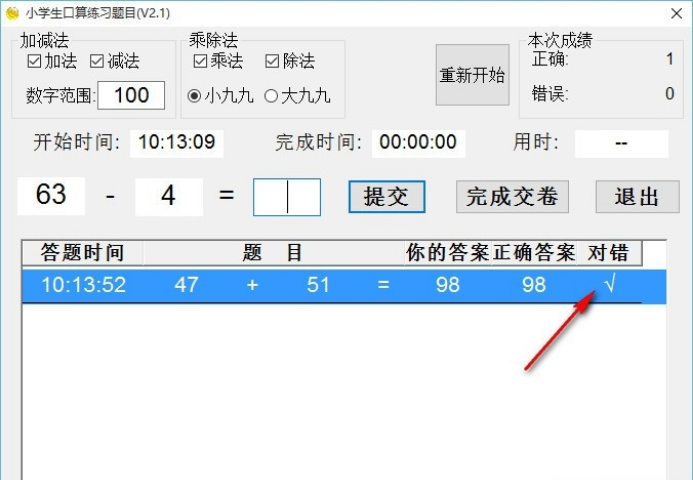Click the √ mark in result row

coord(610,283)
